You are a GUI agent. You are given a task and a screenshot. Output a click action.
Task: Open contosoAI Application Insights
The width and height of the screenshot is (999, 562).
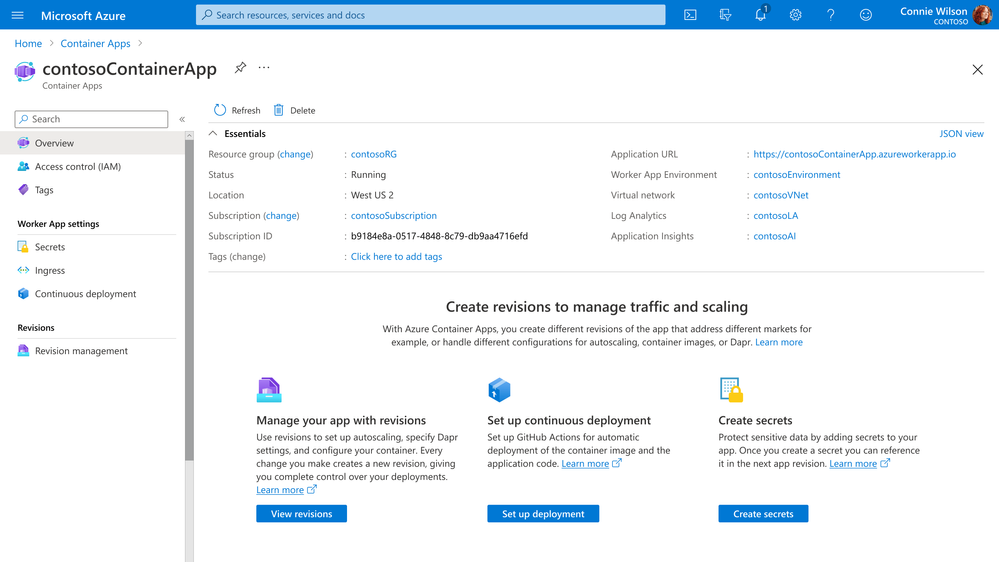(774, 236)
